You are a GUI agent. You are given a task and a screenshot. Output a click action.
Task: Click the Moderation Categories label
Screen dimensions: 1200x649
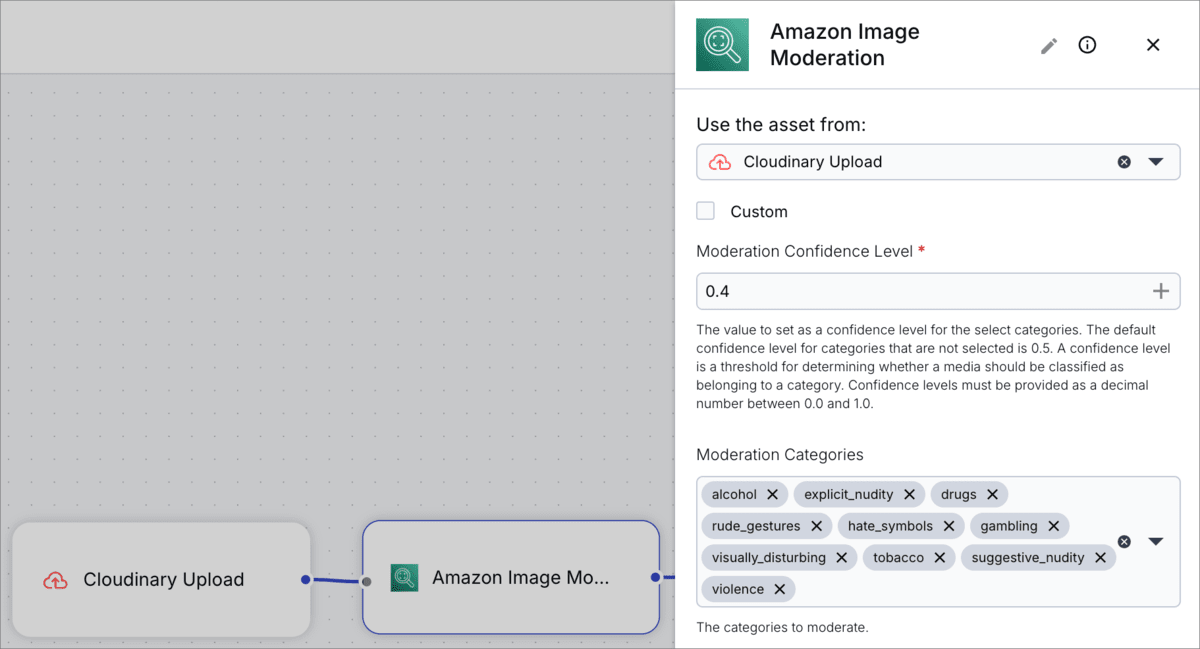[780, 454]
